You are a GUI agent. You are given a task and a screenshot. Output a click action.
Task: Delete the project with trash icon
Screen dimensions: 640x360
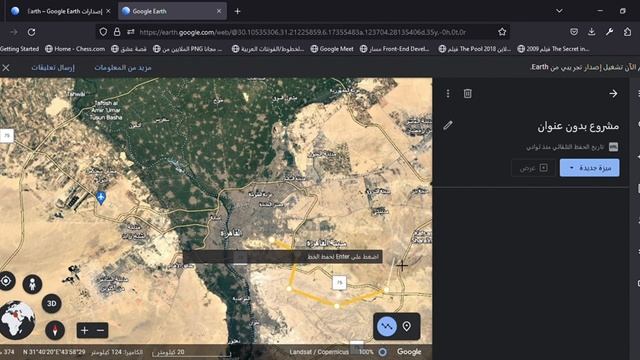click(x=467, y=93)
